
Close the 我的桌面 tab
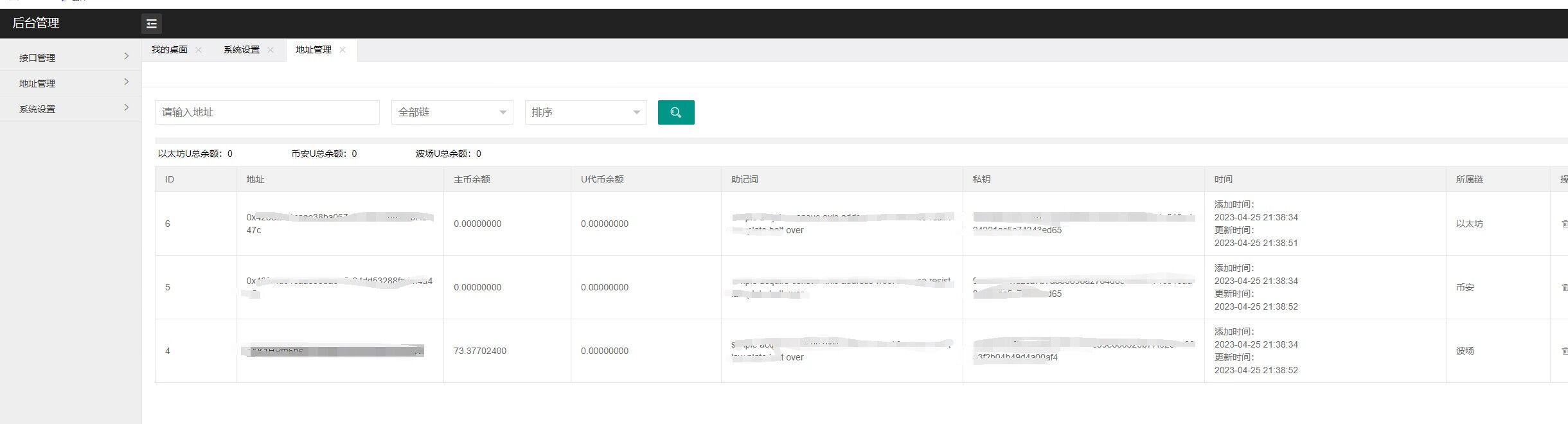199,50
